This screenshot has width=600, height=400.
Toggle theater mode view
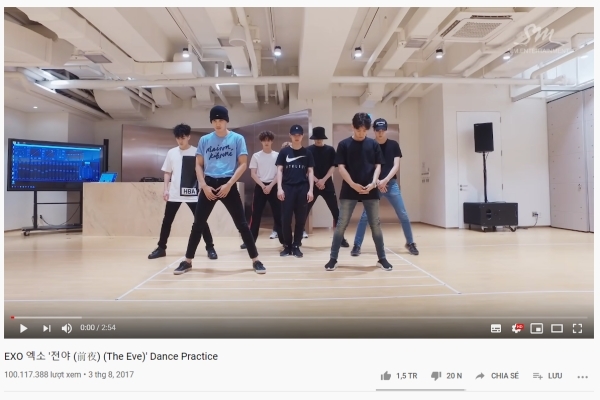tap(557, 328)
